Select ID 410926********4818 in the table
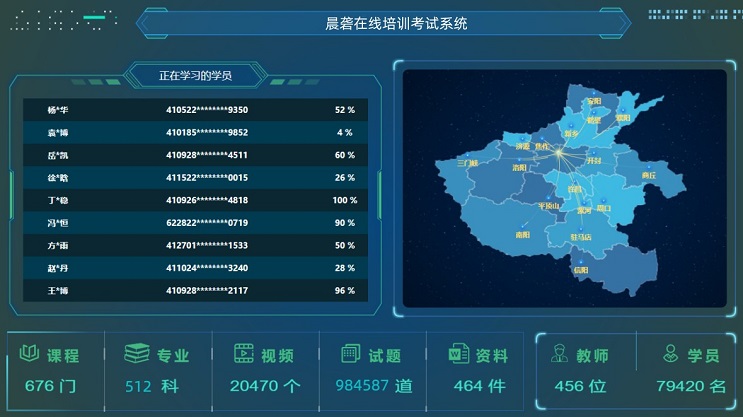Image resolution: width=743 pixels, height=417 pixels. click(207, 200)
